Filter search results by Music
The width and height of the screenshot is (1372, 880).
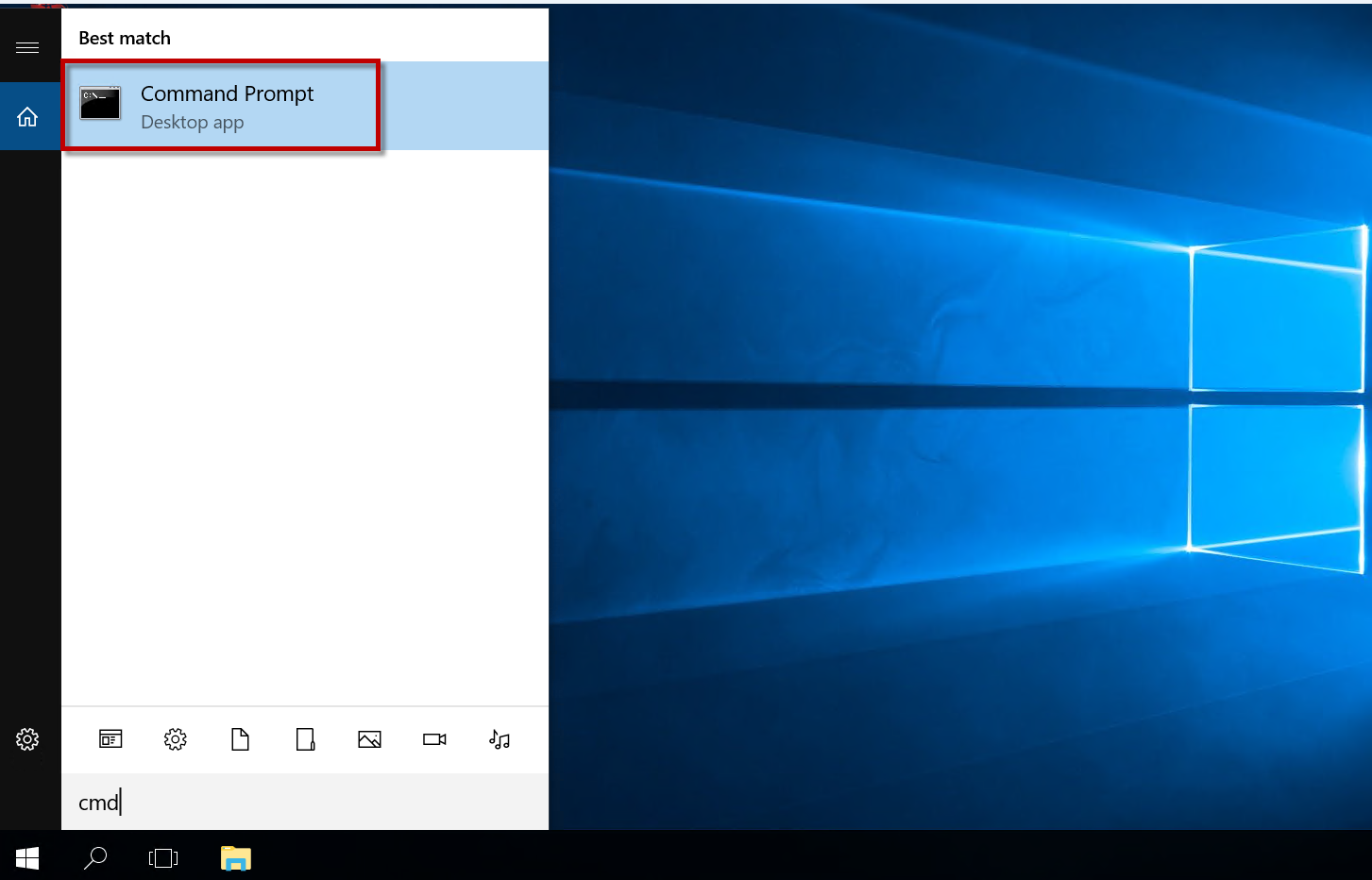point(500,739)
